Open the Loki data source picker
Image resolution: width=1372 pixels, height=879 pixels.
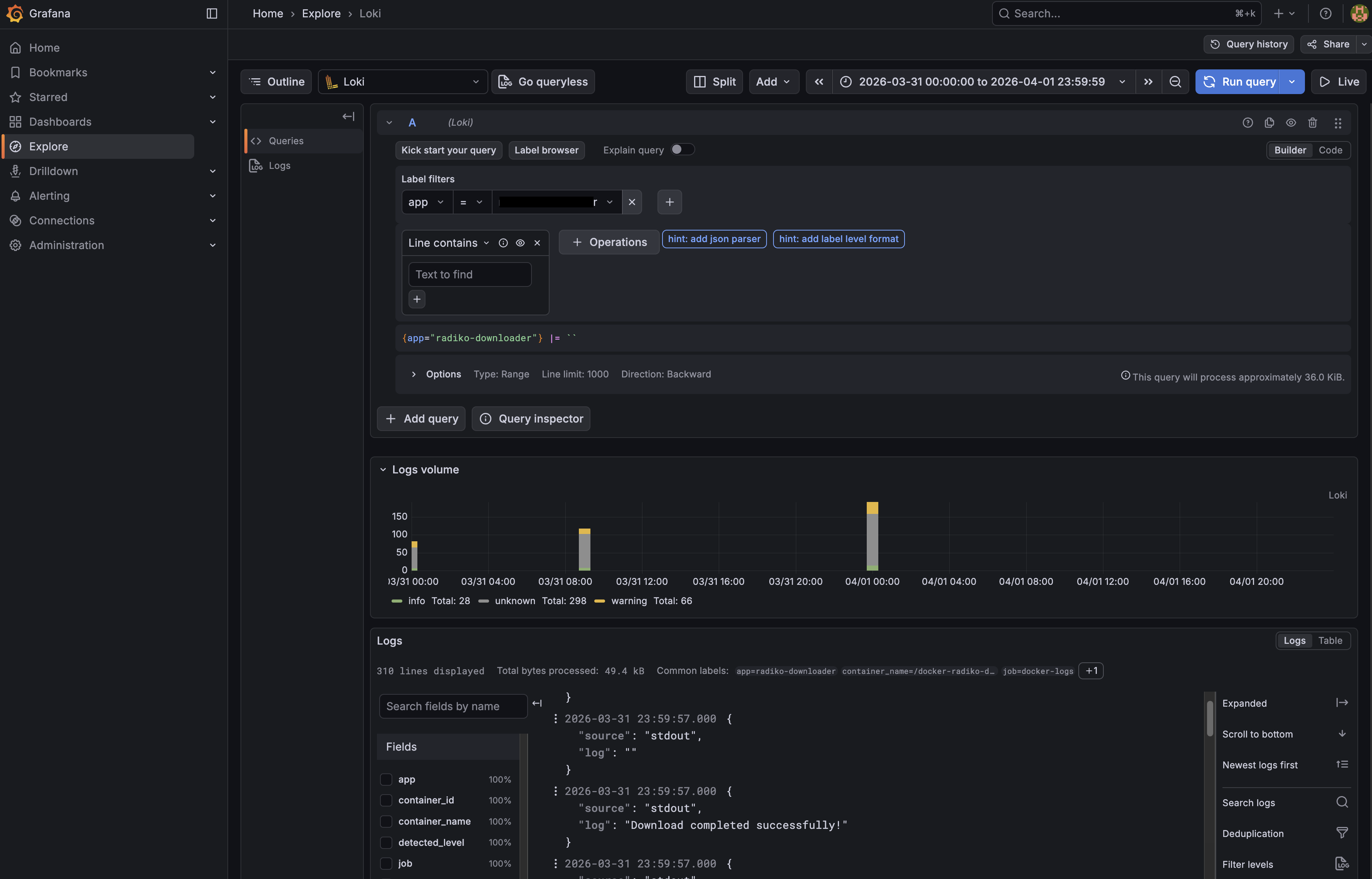coord(403,82)
